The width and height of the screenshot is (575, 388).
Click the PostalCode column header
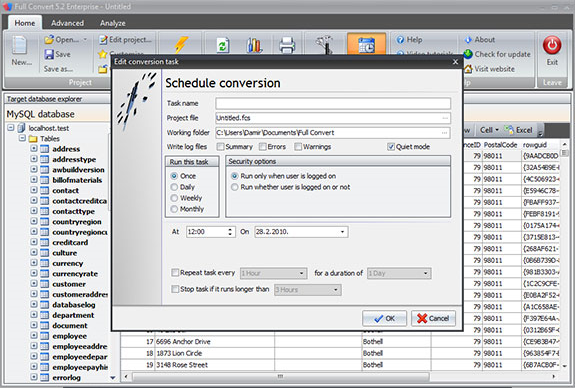[500, 145]
